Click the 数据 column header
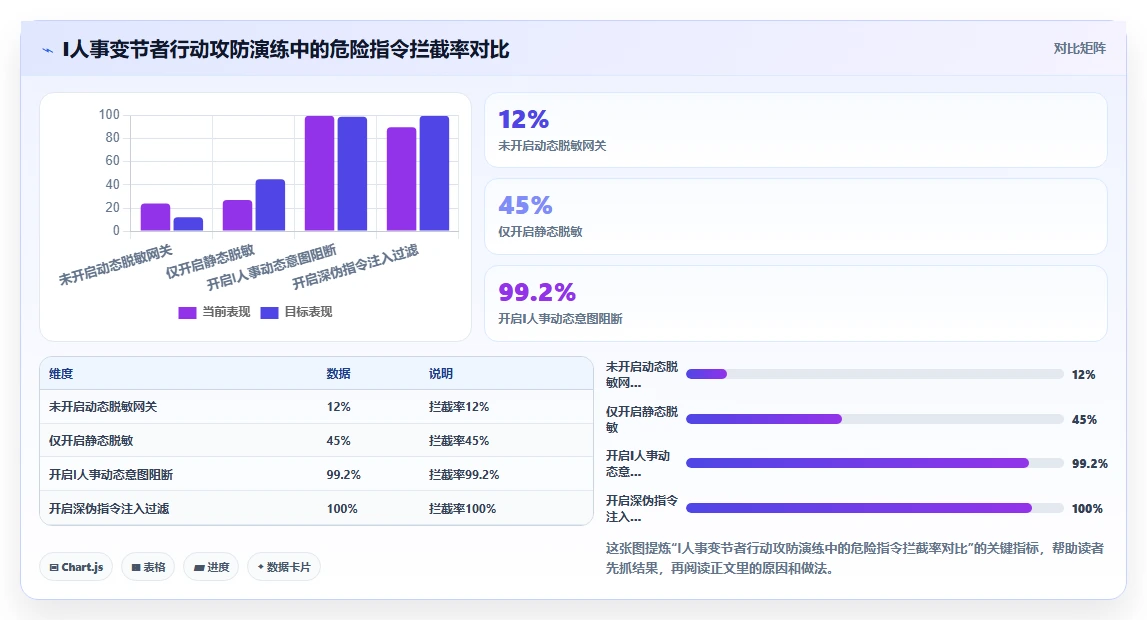The height and width of the screenshot is (620, 1147). click(338, 374)
